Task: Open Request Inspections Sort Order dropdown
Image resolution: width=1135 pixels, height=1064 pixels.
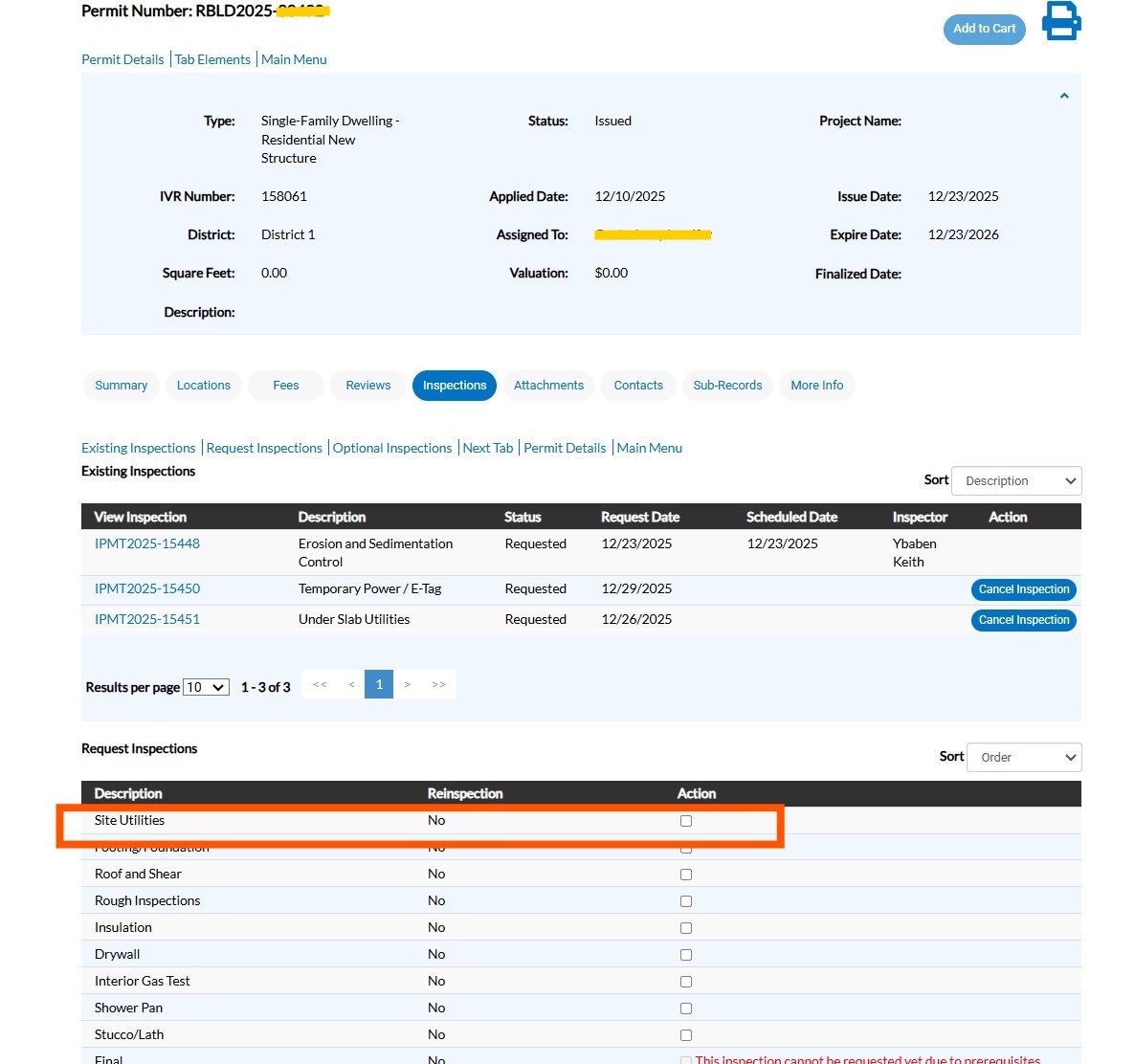Action: [1024, 758]
